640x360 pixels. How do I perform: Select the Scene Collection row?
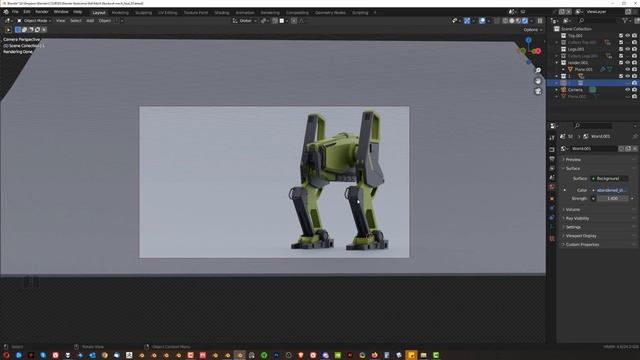pos(576,29)
